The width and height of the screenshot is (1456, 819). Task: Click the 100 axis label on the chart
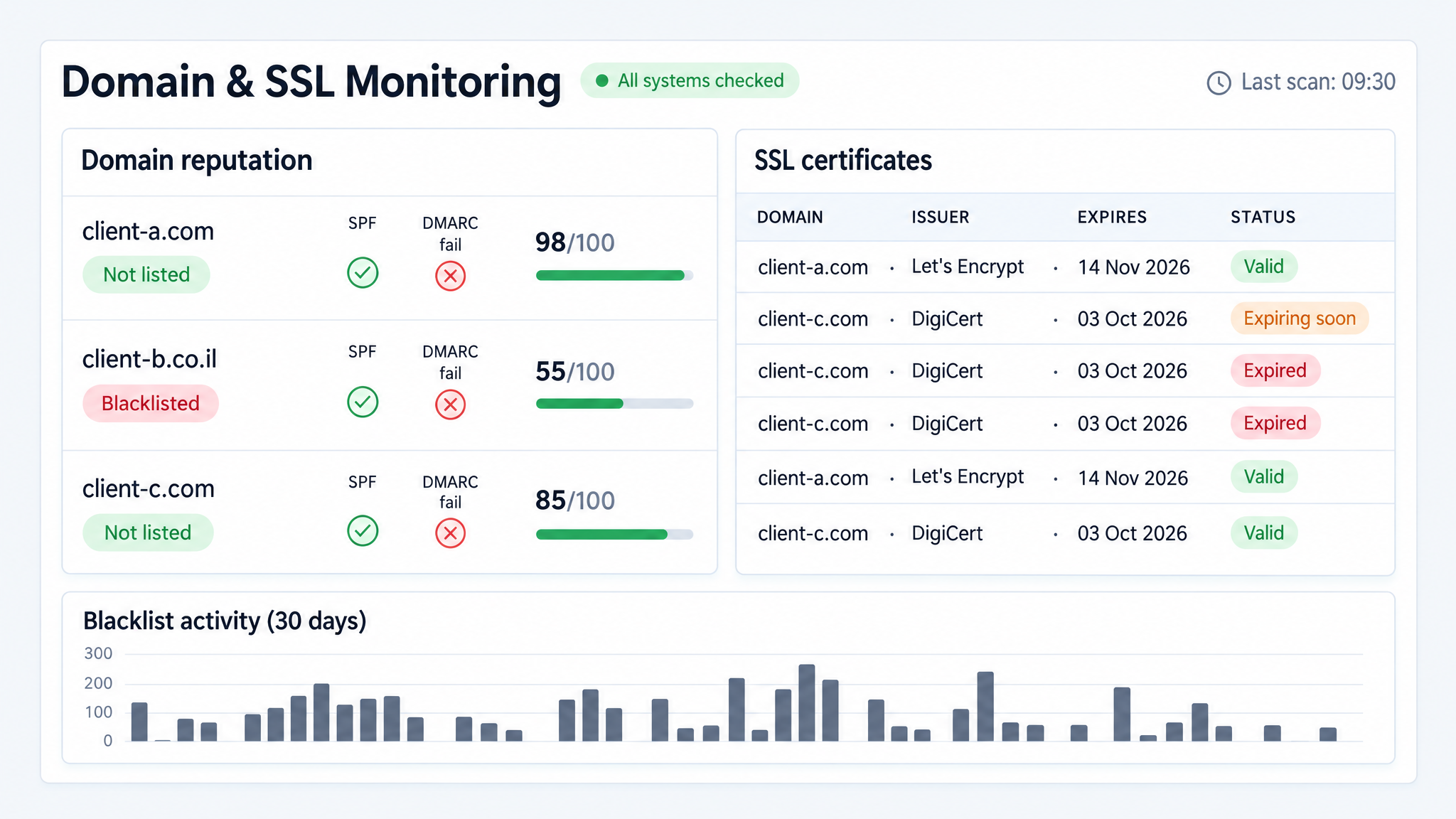coord(98,712)
